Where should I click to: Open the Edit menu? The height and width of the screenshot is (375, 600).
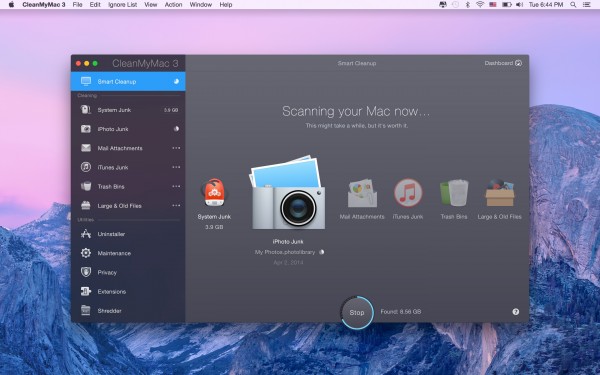[95, 5]
